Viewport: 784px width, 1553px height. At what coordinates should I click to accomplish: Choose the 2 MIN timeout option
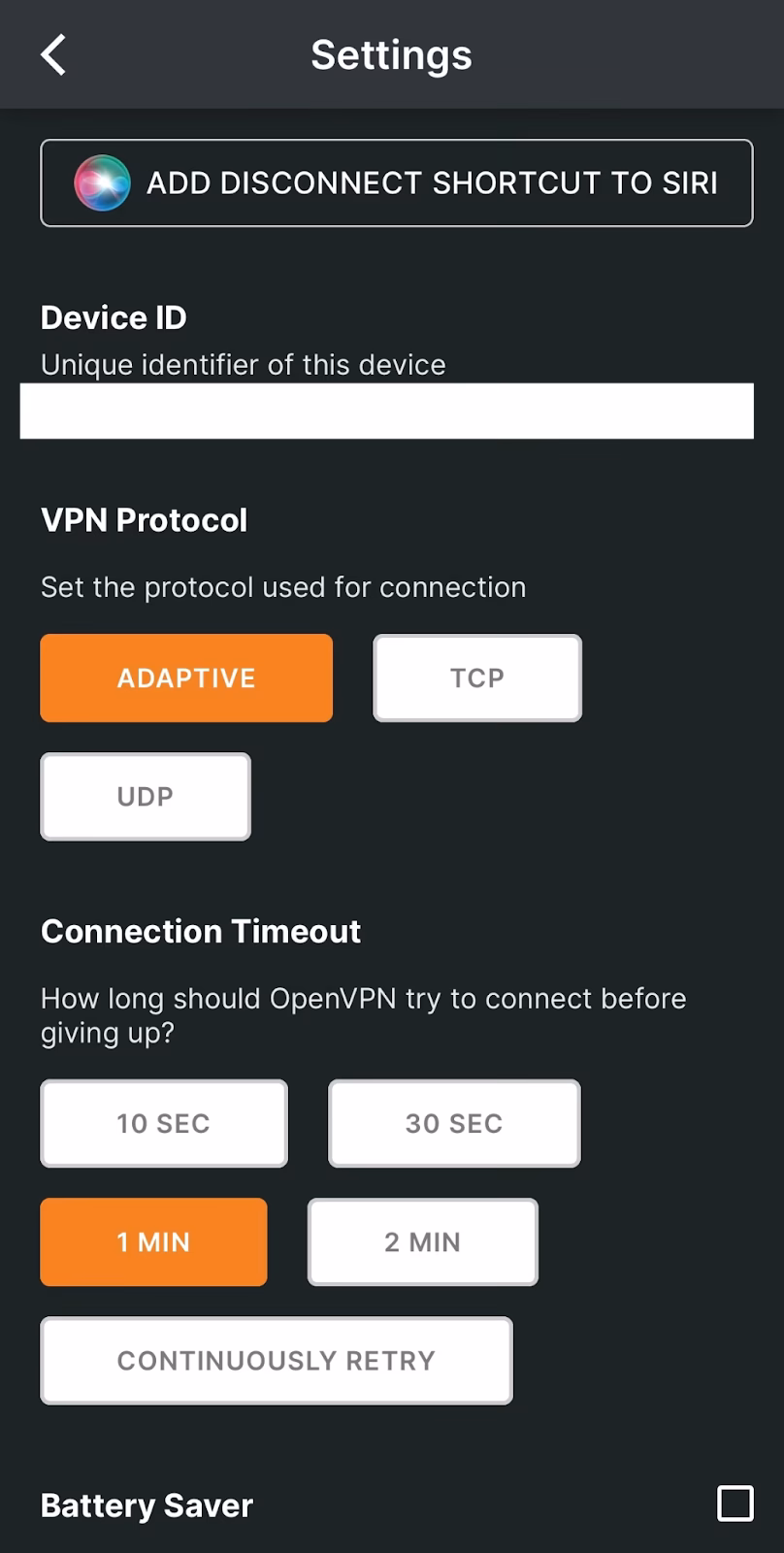tap(422, 1241)
